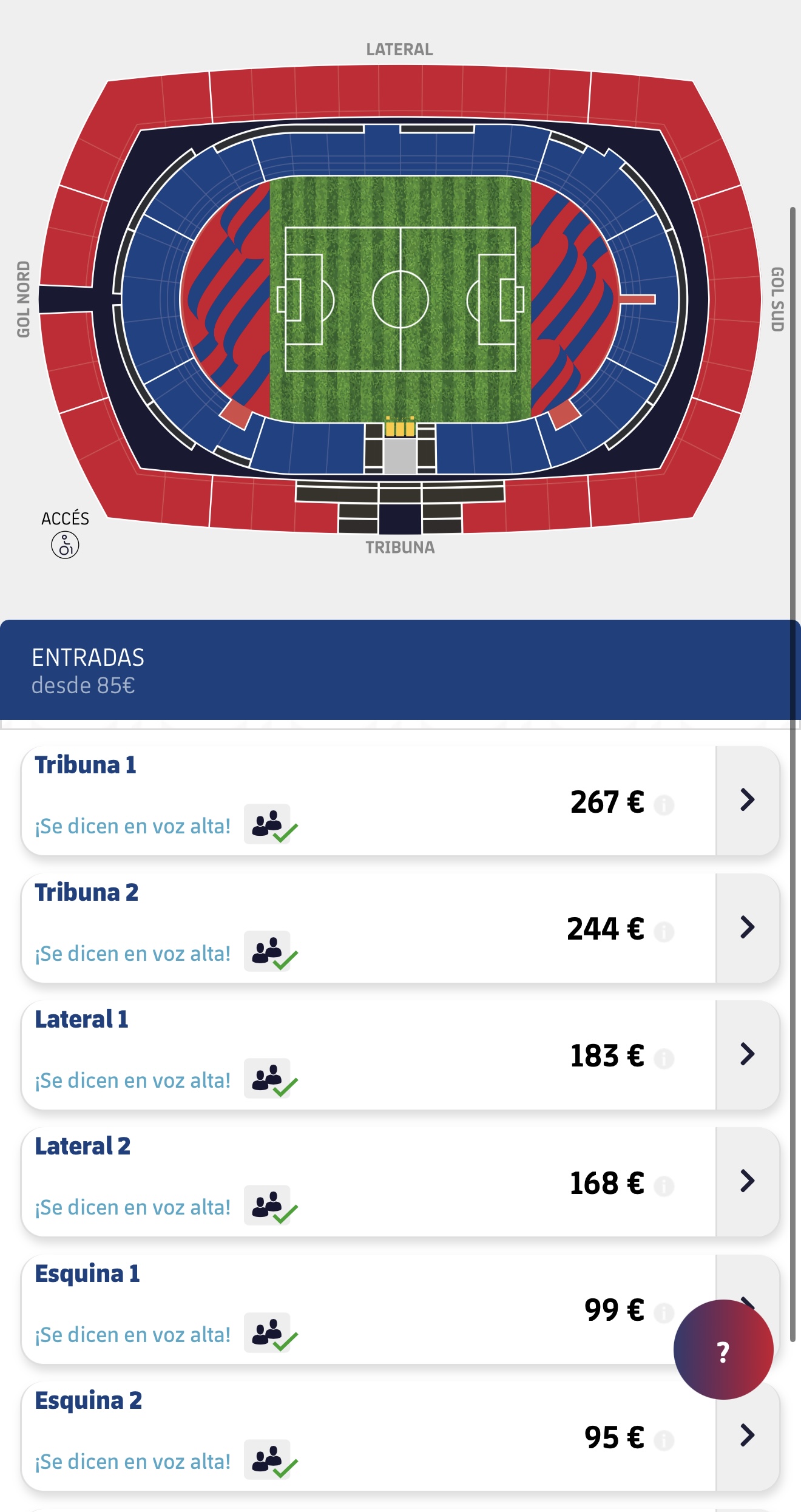Viewport: 801px width, 1512px height.
Task: Click the group seating icon for Lateral 1
Action: pyautogui.click(x=268, y=1079)
